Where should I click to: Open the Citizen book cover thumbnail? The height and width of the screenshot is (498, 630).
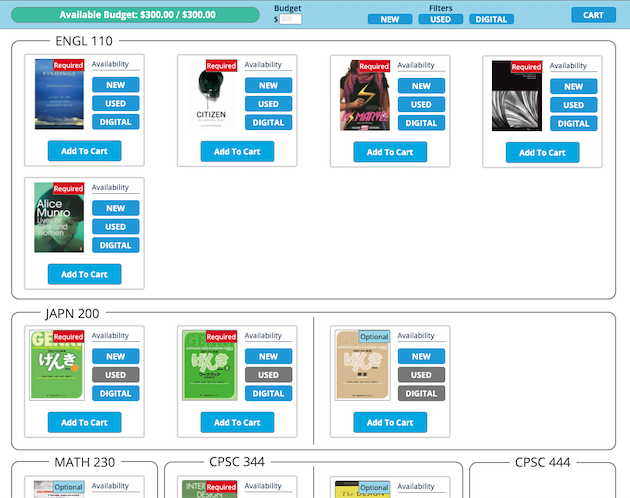pos(211,95)
